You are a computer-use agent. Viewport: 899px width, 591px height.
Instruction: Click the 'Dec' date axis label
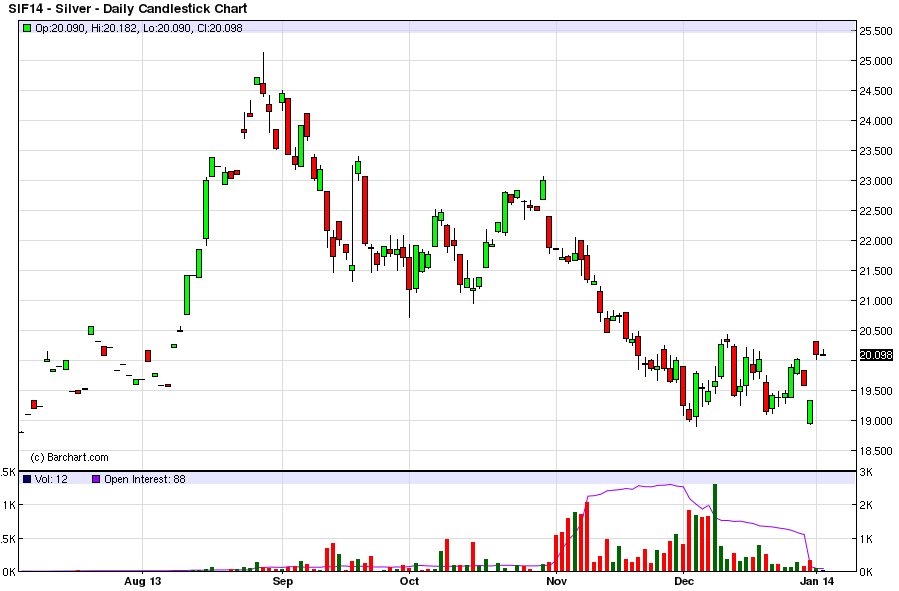pos(683,581)
